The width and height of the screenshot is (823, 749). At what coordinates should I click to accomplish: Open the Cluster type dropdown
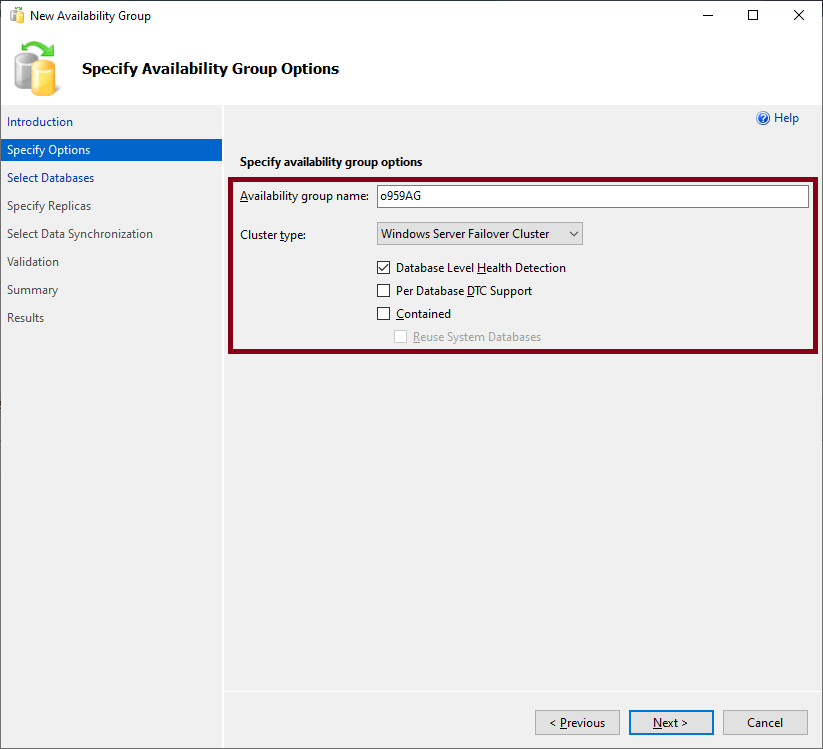click(x=480, y=234)
